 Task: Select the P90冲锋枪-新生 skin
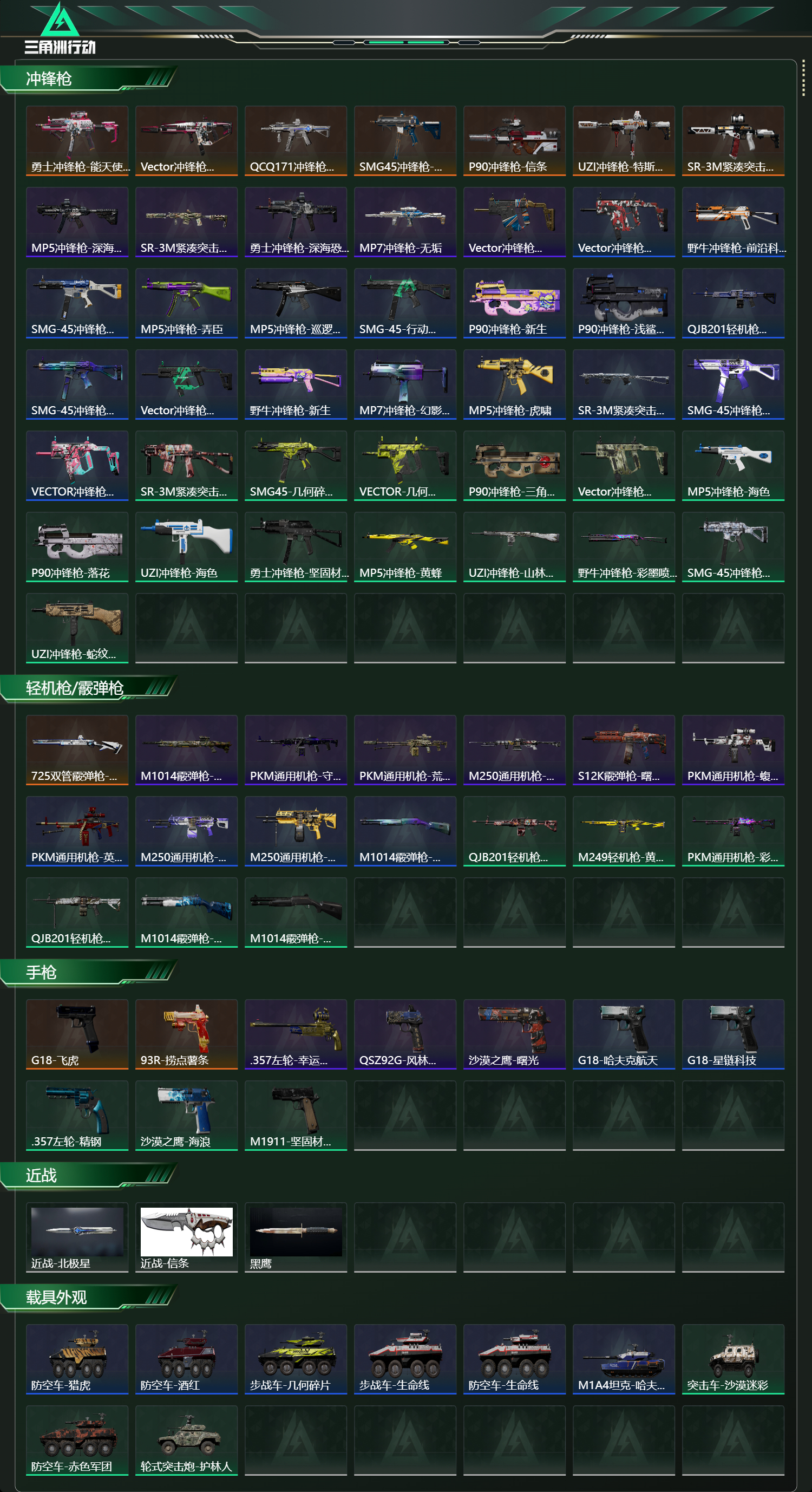pos(514,302)
